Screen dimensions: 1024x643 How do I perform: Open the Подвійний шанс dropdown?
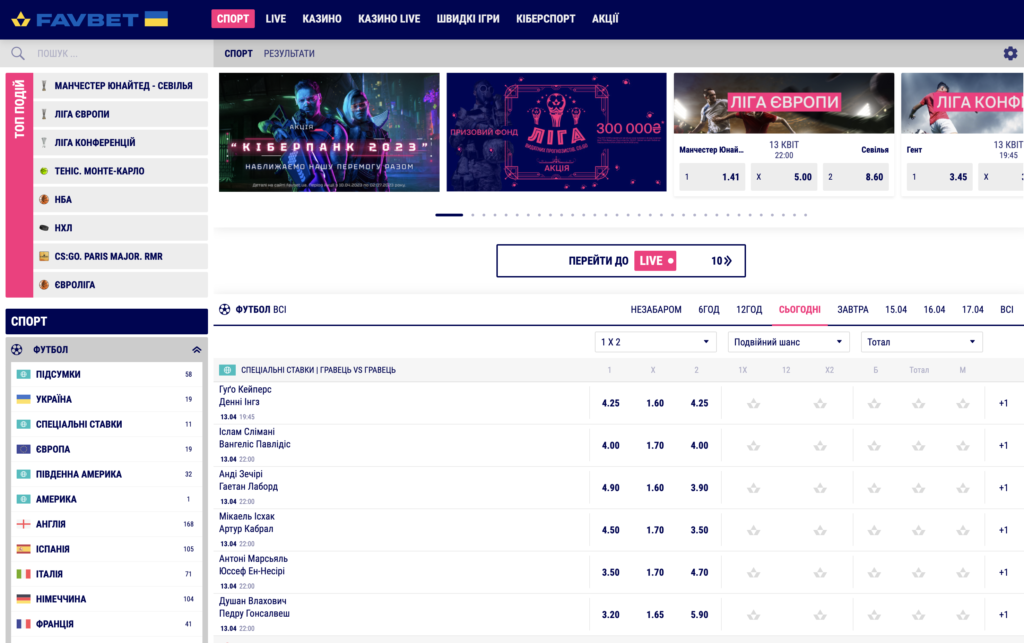tap(789, 342)
